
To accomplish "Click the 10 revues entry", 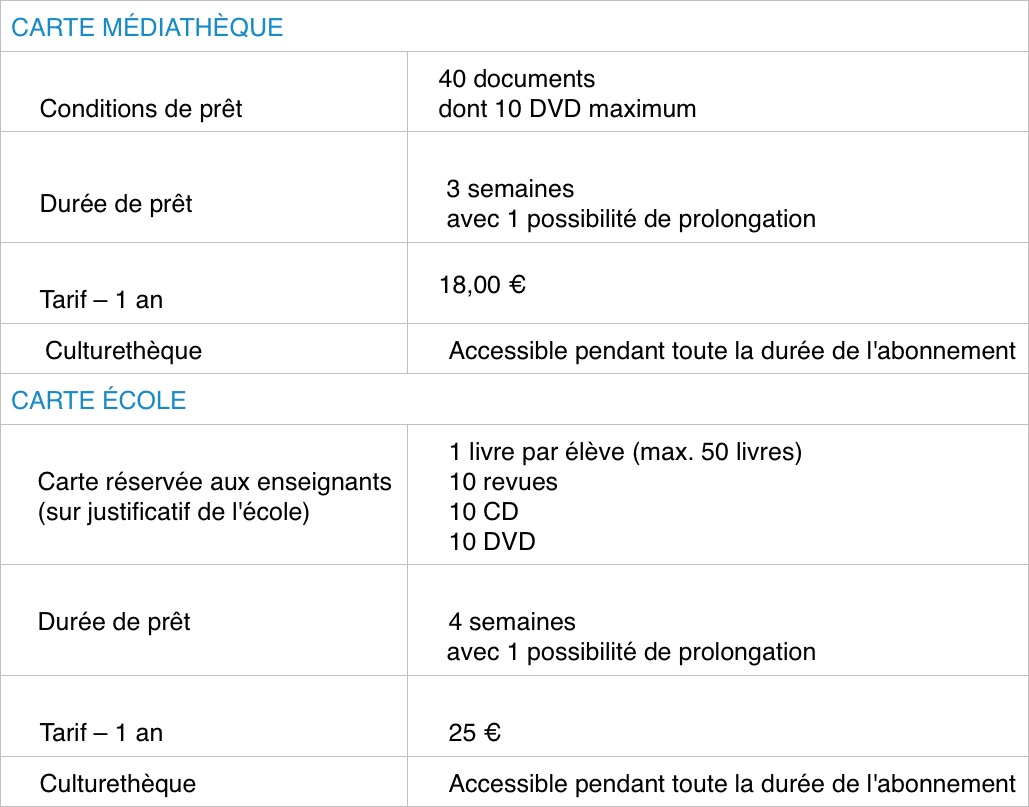I will (x=503, y=482).
